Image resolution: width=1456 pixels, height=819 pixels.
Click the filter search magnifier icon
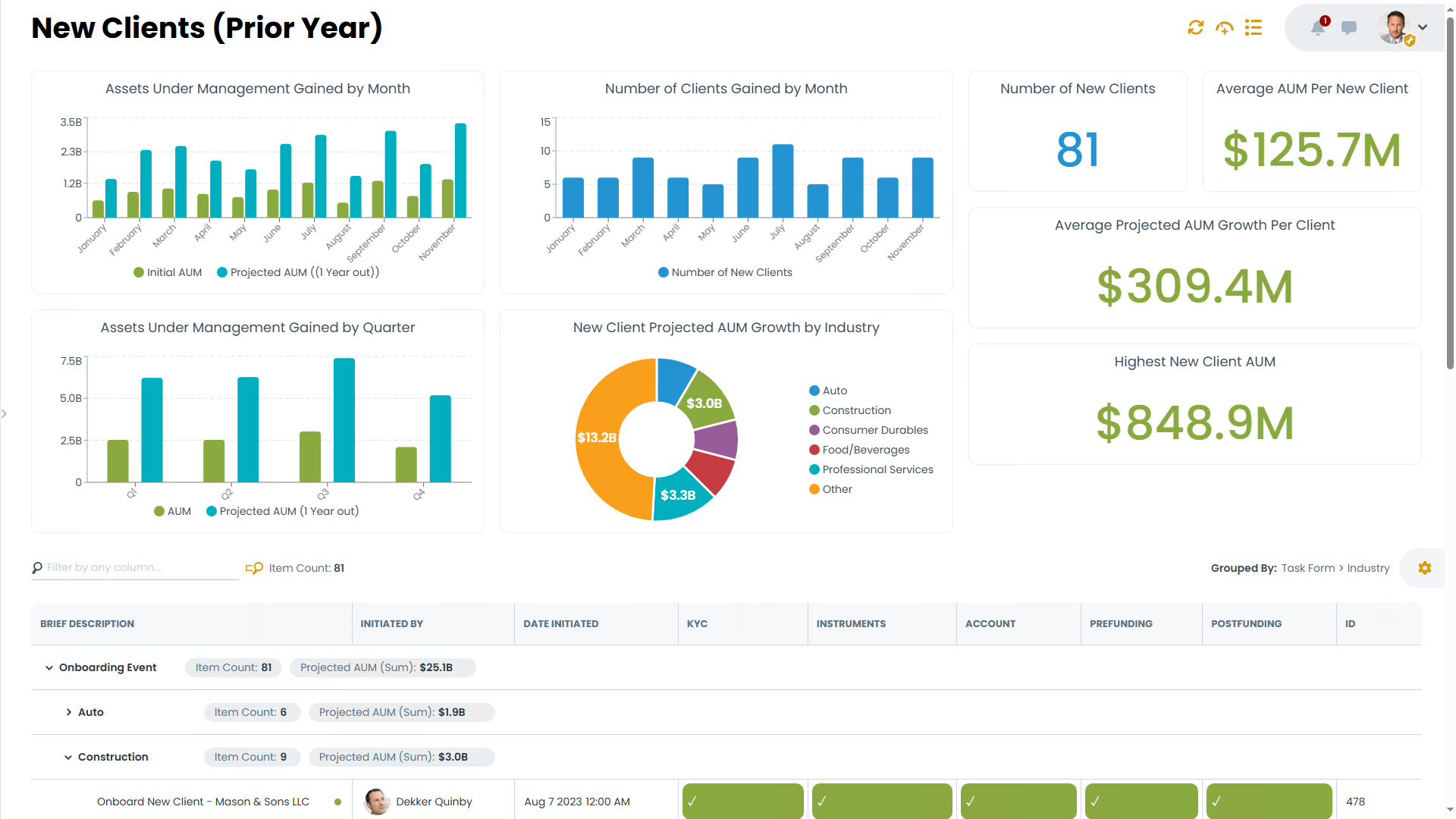[x=37, y=567]
